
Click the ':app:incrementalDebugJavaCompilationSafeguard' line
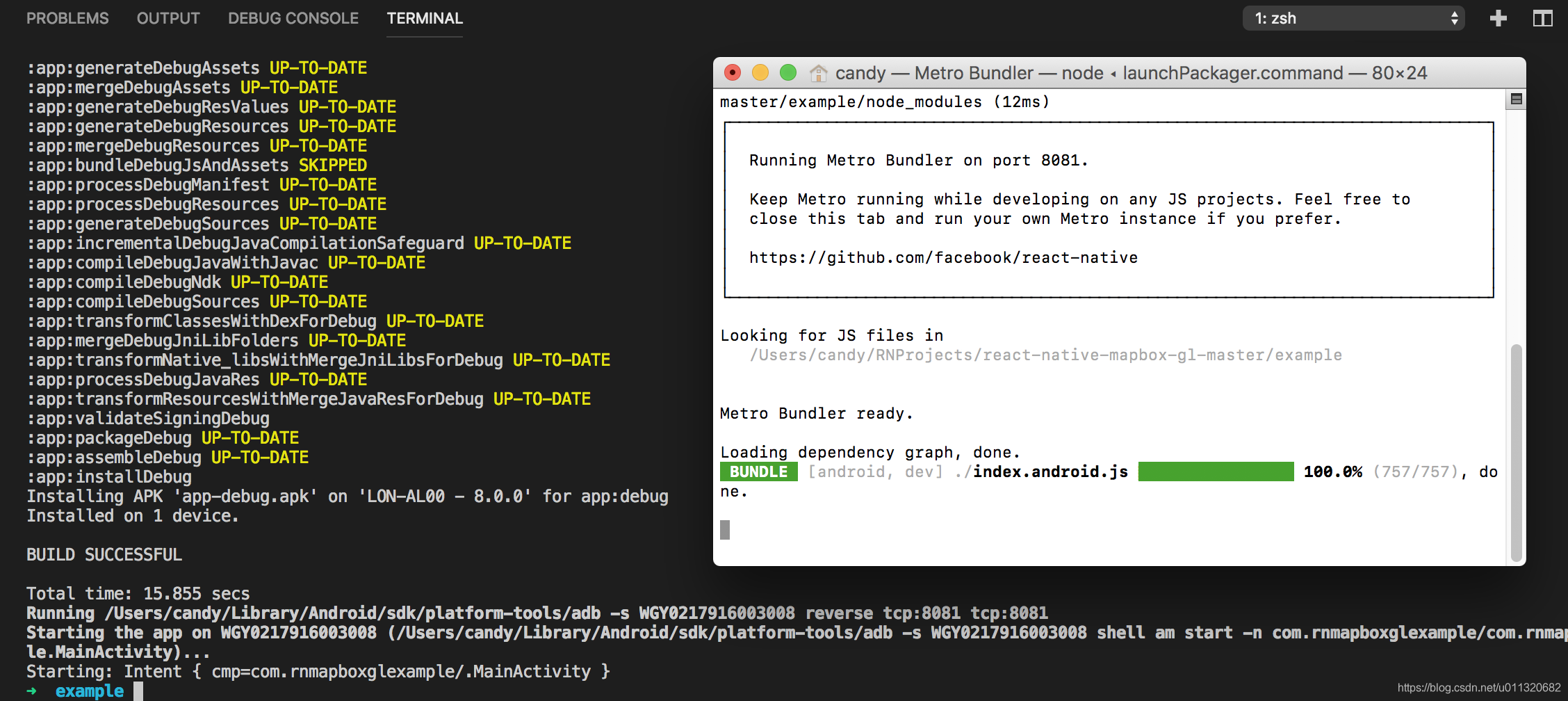[x=299, y=243]
